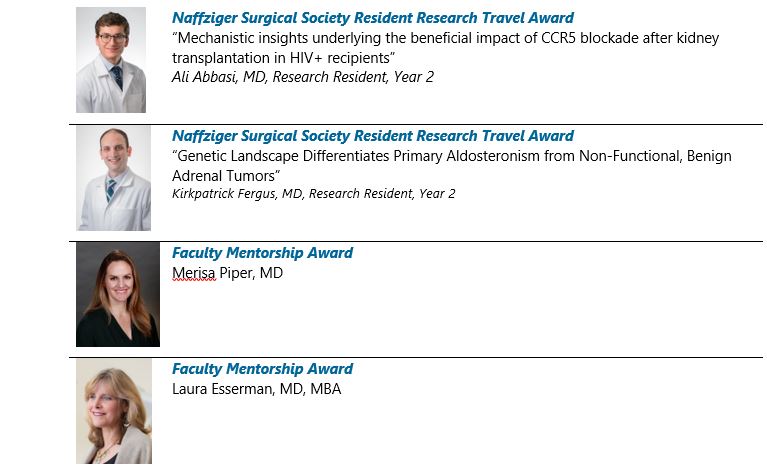
Task: Click the name Laura Esserman, MD, MBA
Action: pos(257,389)
